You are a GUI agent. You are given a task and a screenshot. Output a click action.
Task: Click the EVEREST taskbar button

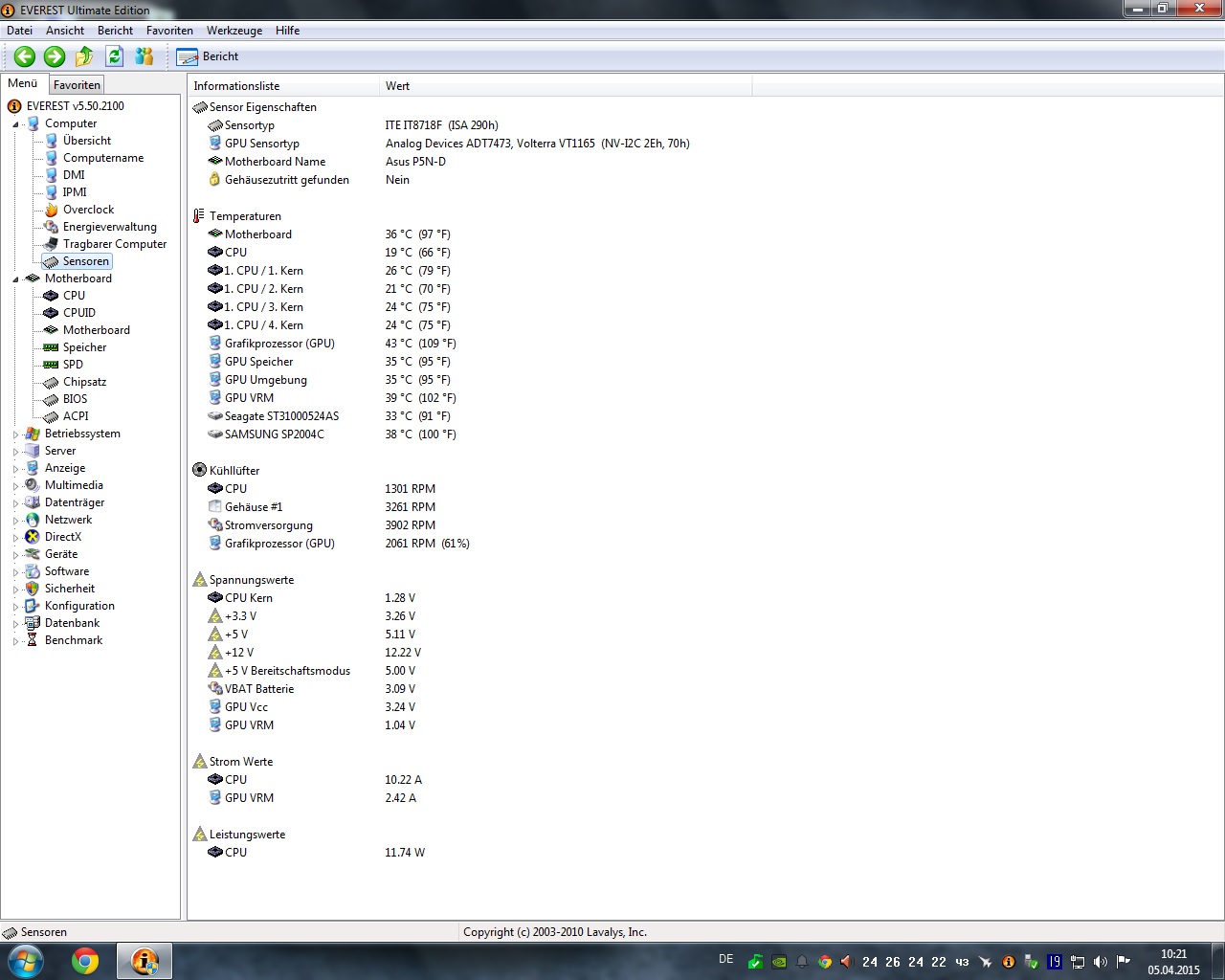[145, 961]
